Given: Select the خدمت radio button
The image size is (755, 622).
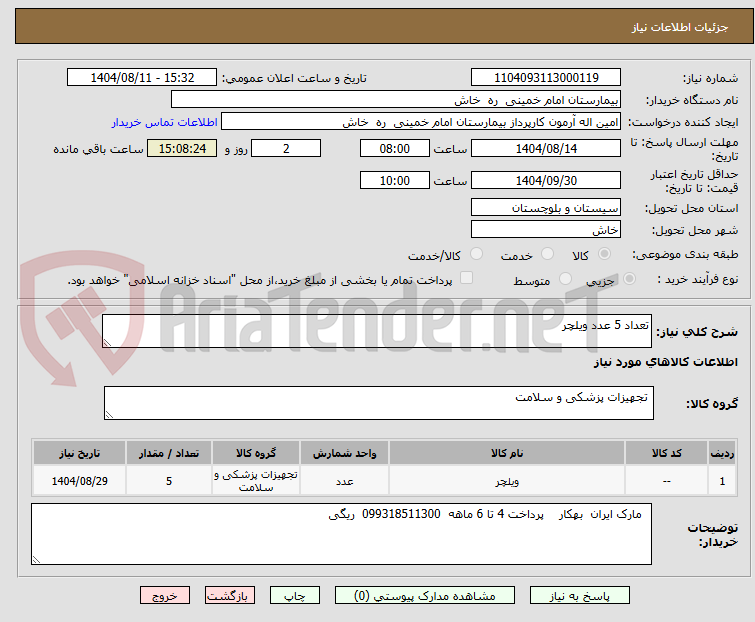Looking at the screenshot, I should (547, 254).
